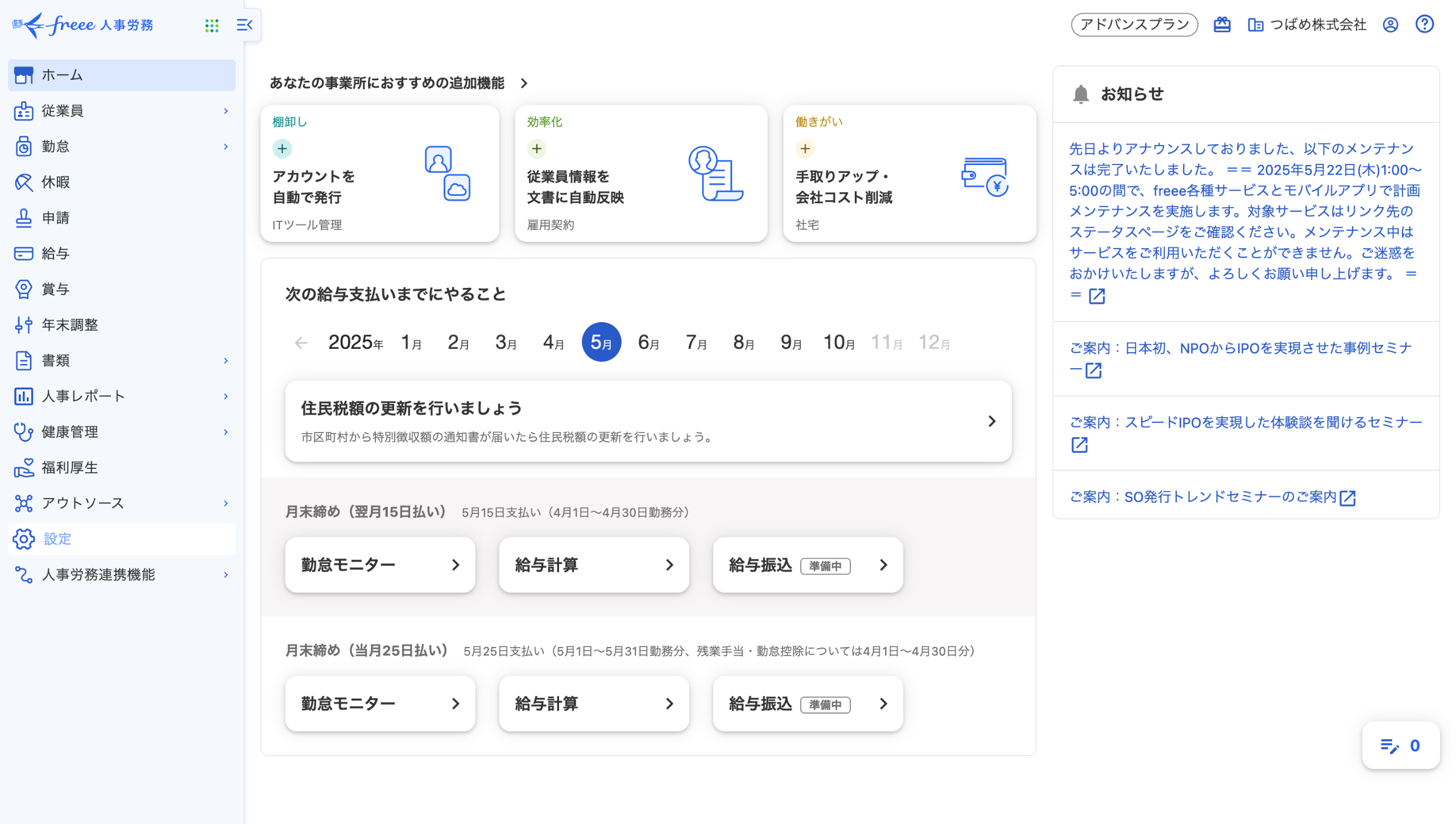Open the 住民税額の更新を行いましょう task card
Screen dimensions: 1456x824
point(648,421)
